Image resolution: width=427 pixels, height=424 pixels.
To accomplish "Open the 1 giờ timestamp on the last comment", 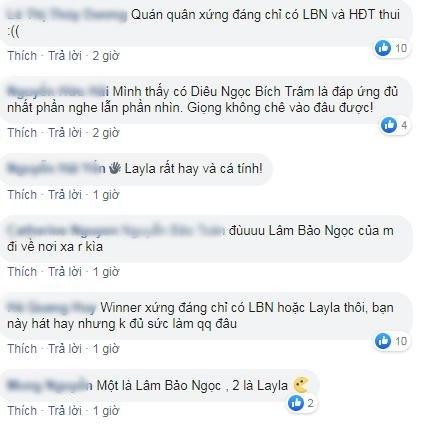I will 106,410.
